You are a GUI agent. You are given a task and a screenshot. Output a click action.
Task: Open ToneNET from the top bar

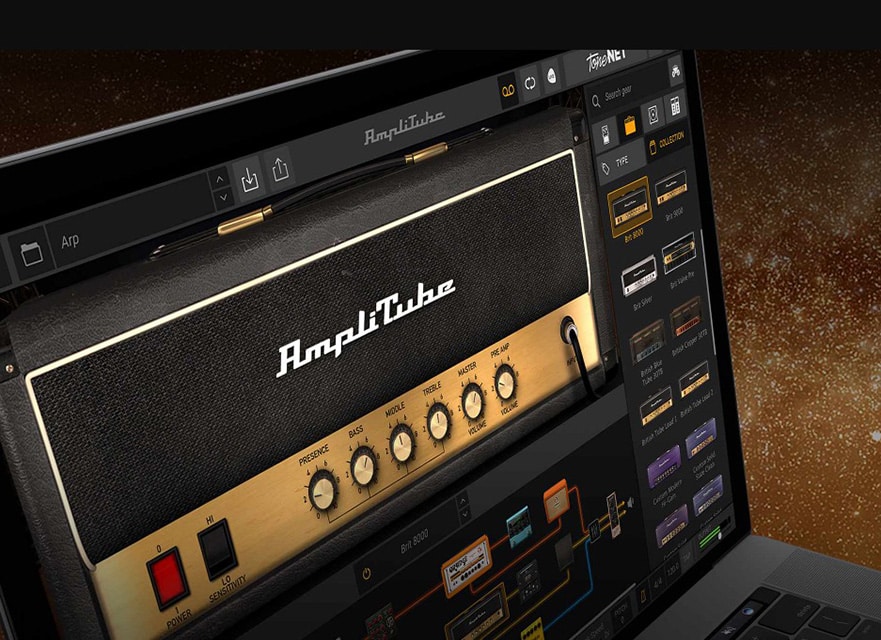[606, 59]
